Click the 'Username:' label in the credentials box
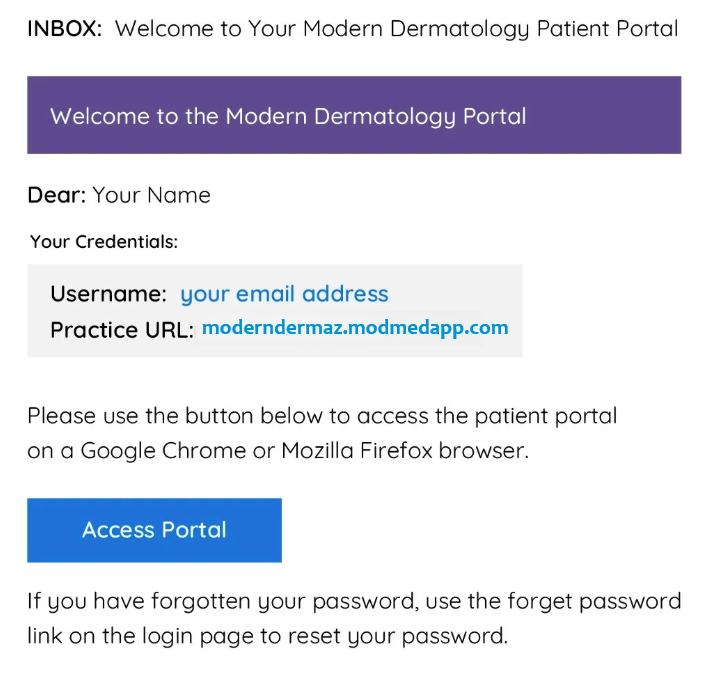Screen dimensions: 715x687 [x=109, y=294]
